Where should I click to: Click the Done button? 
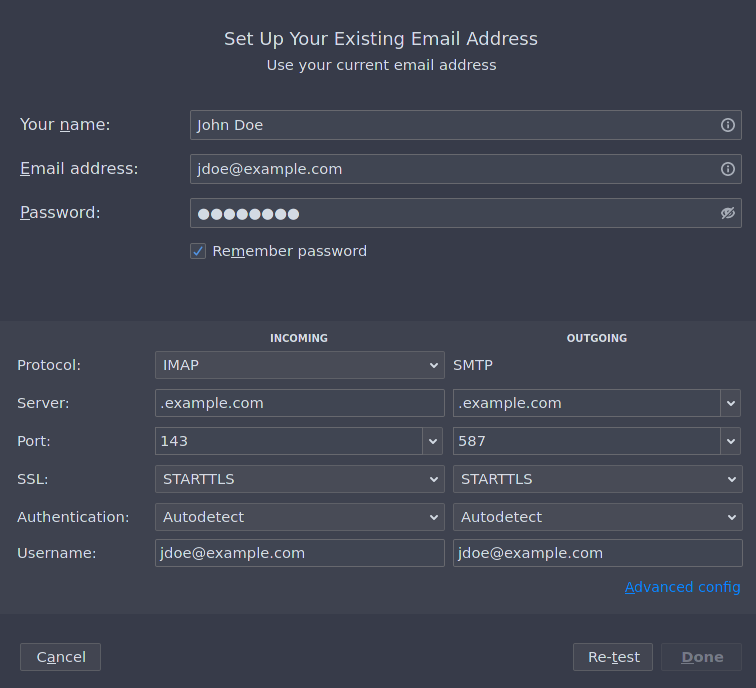coord(702,657)
